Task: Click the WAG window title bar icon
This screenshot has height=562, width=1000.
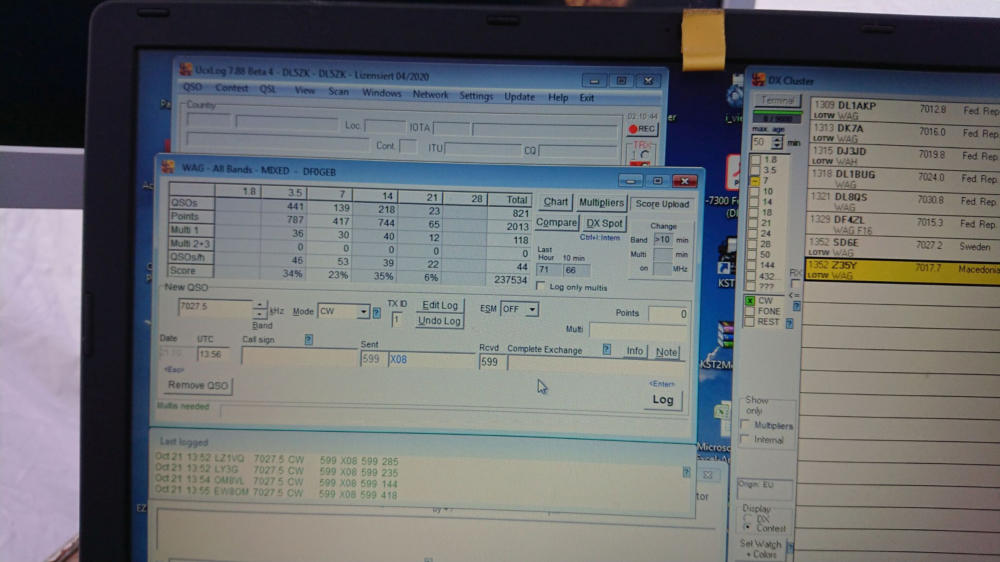Action: coord(168,168)
